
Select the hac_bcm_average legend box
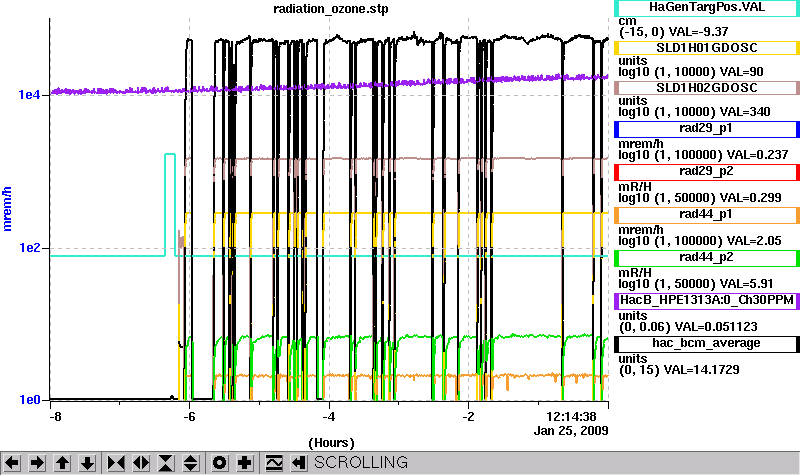click(x=707, y=343)
